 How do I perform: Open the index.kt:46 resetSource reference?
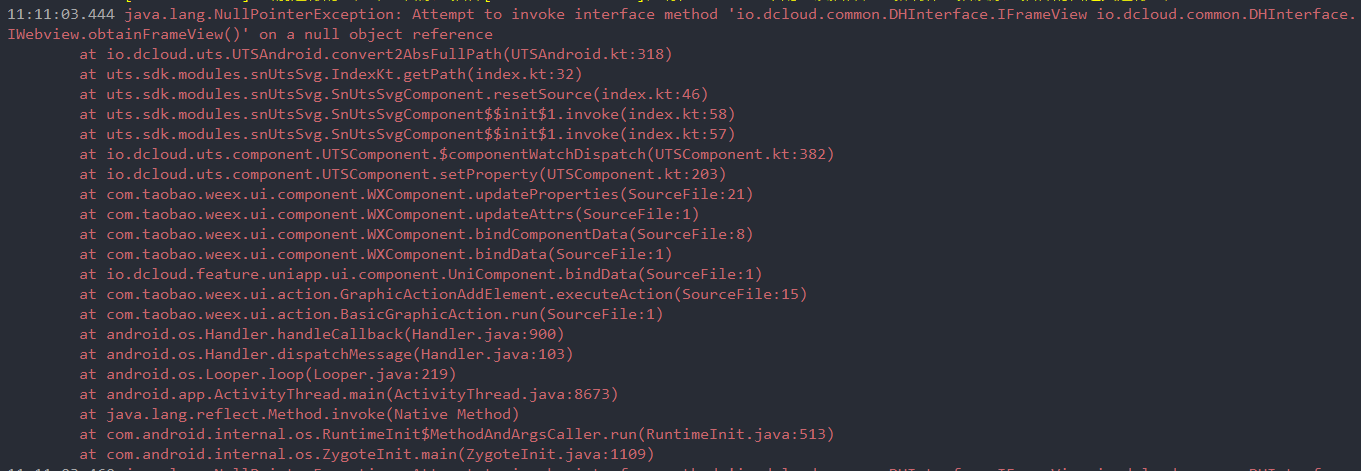pyautogui.click(x=651, y=94)
